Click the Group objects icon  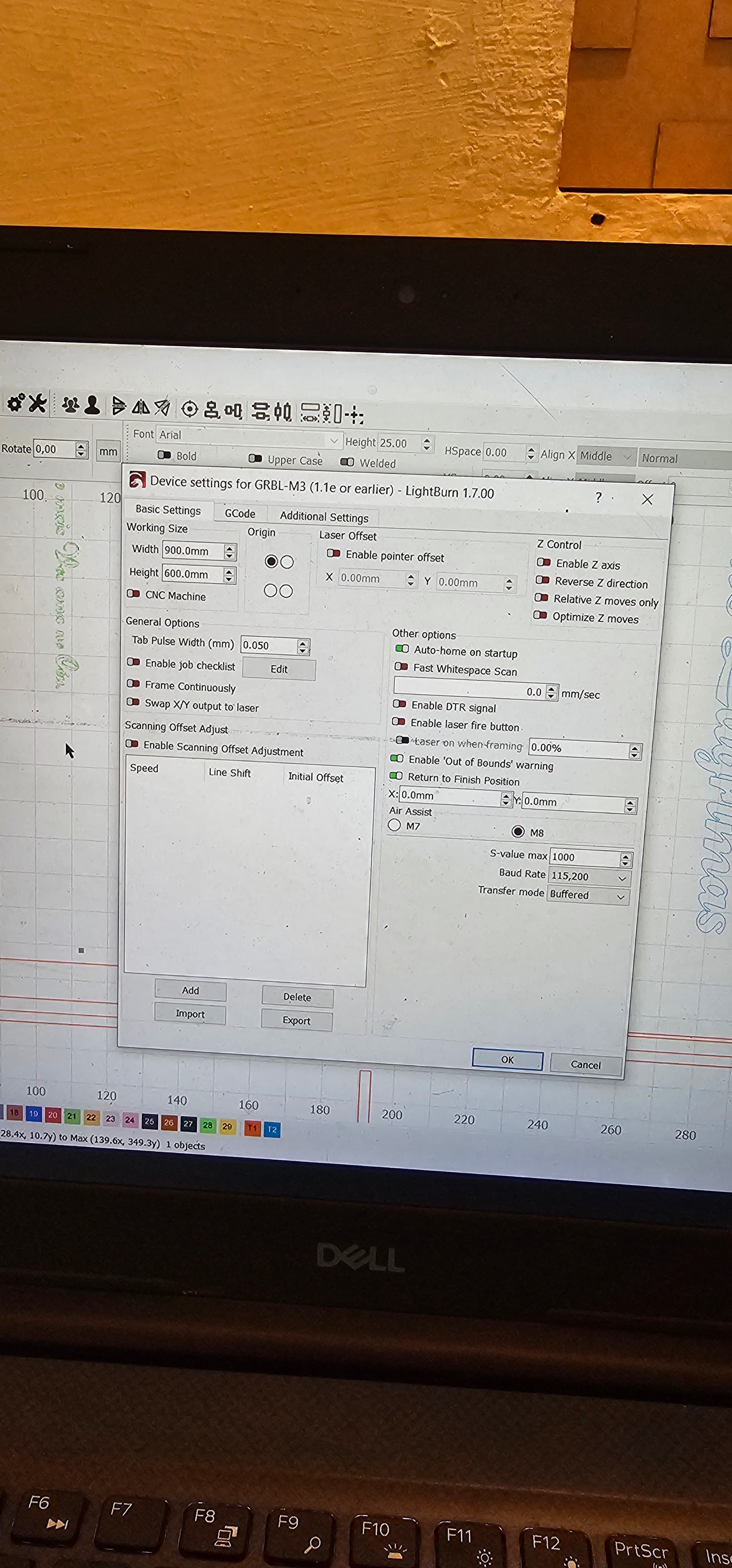pos(71,405)
